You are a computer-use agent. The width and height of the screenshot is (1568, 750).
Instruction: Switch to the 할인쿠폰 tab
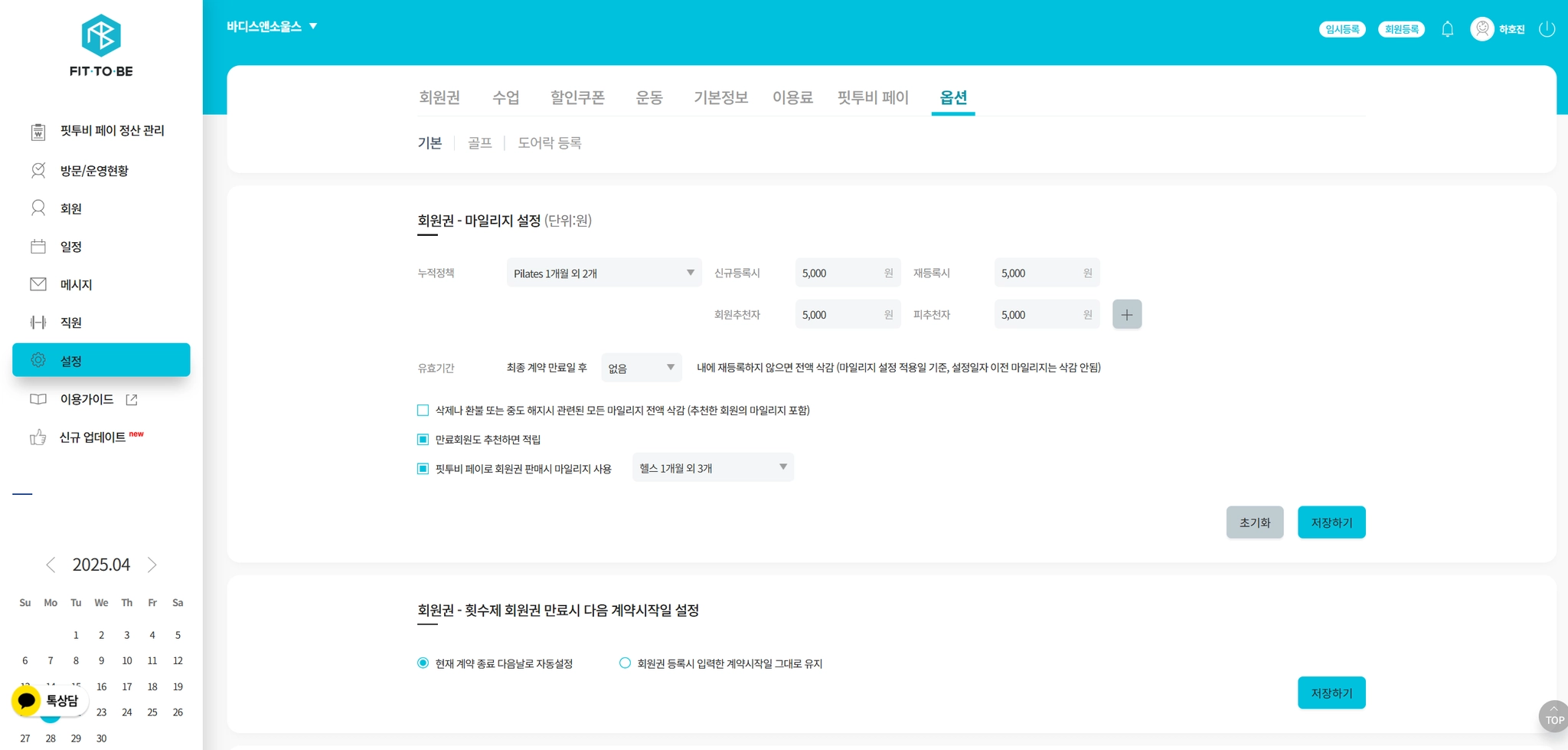[577, 97]
